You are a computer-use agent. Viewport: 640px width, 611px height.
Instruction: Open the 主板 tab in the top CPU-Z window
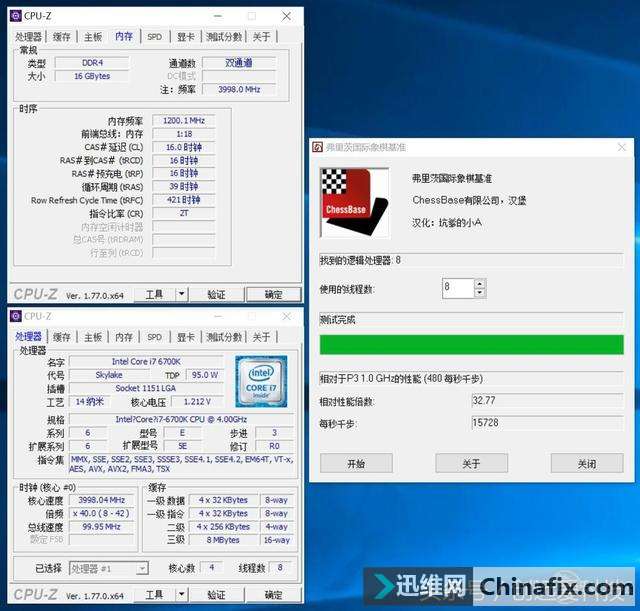point(93,37)
